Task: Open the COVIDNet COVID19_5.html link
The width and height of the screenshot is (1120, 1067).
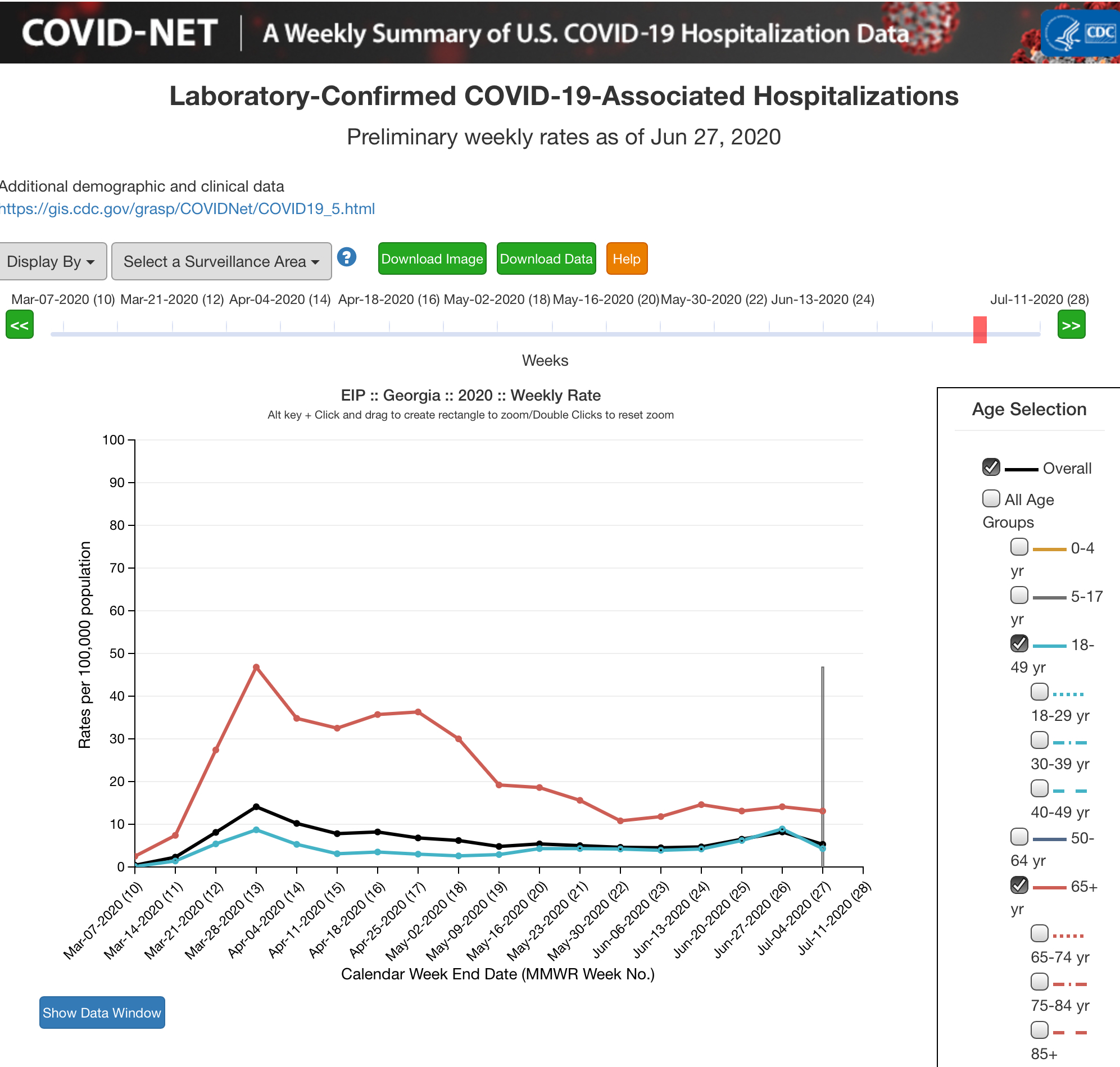Action: pos(187,208)
